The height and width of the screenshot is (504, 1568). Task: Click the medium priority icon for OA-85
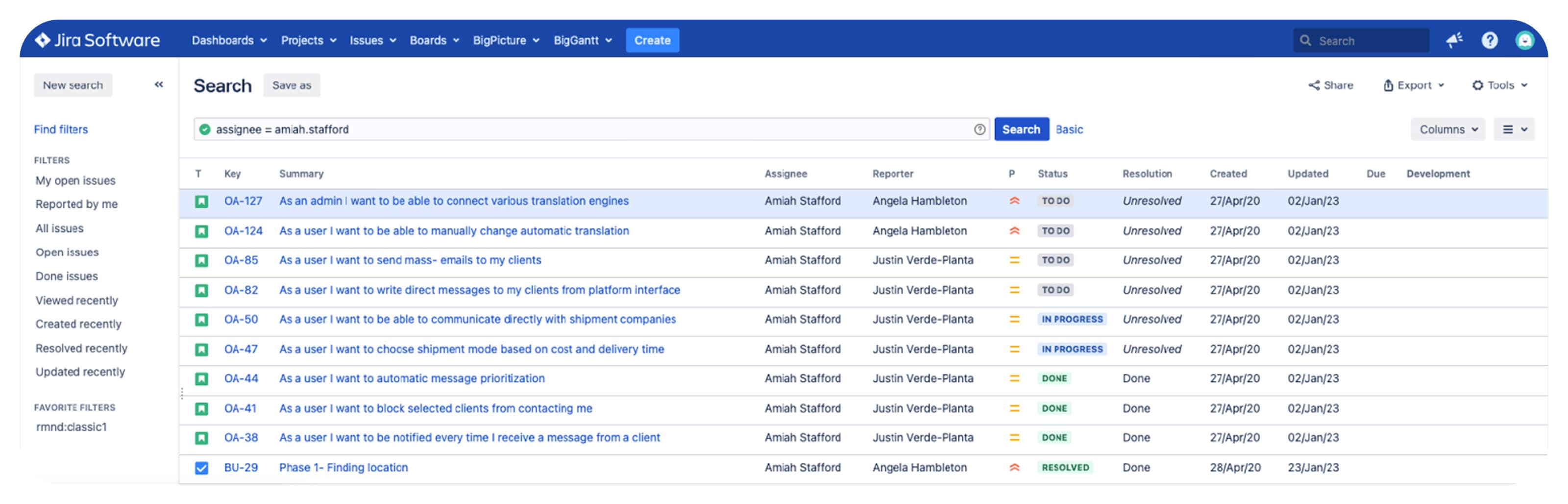coord(1014,260)
